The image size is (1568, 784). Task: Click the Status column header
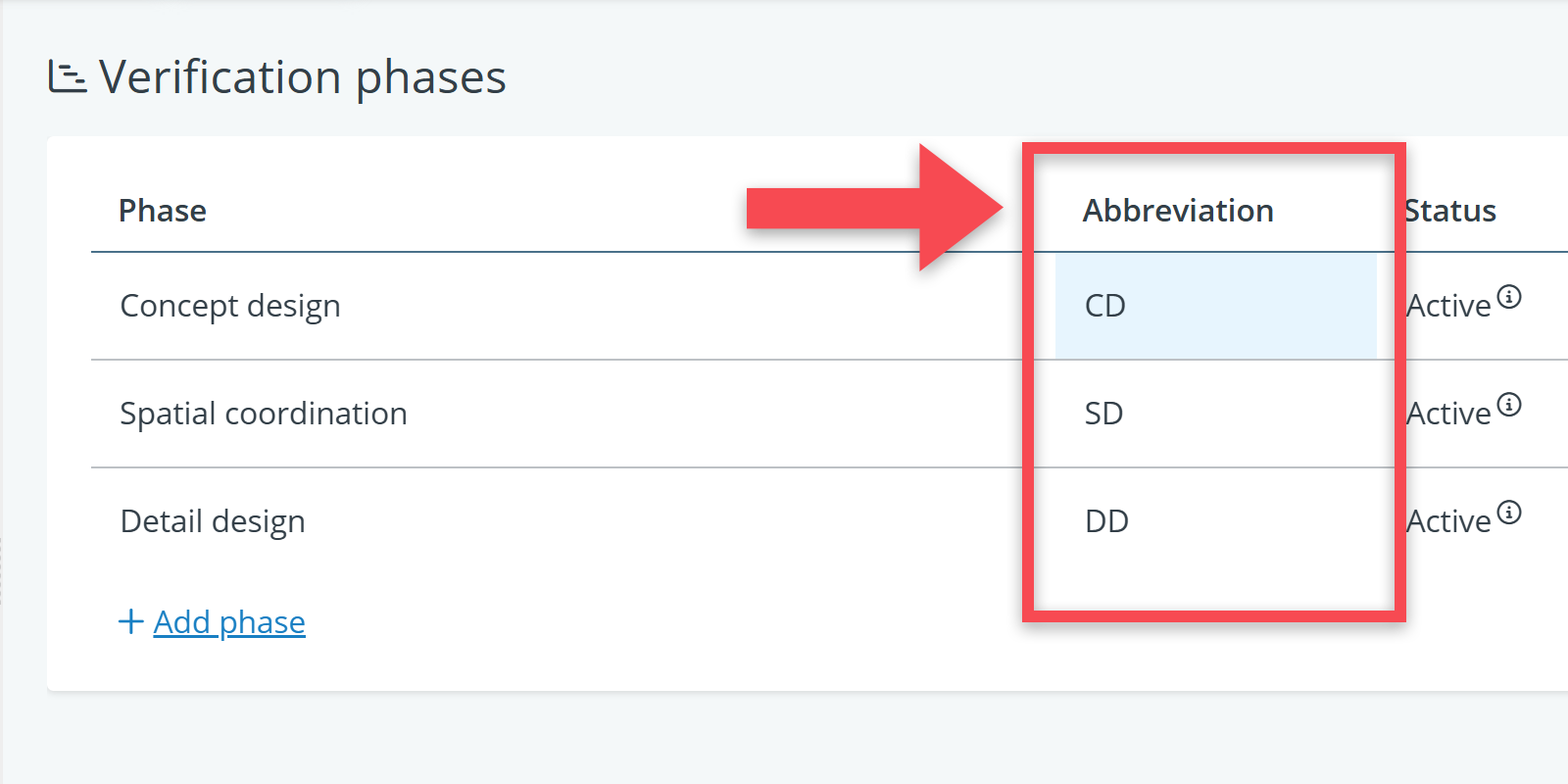(x=1450, y=211)
